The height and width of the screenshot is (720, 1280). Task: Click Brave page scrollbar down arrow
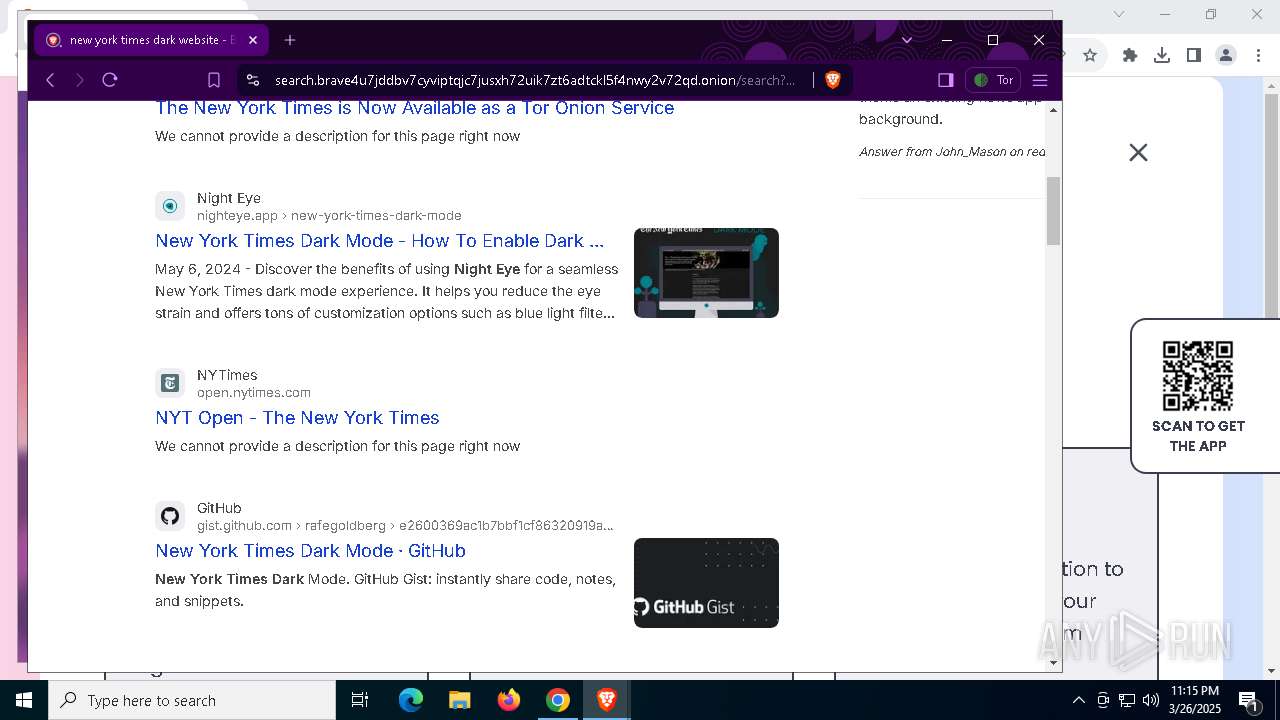tap(1053, 662)
